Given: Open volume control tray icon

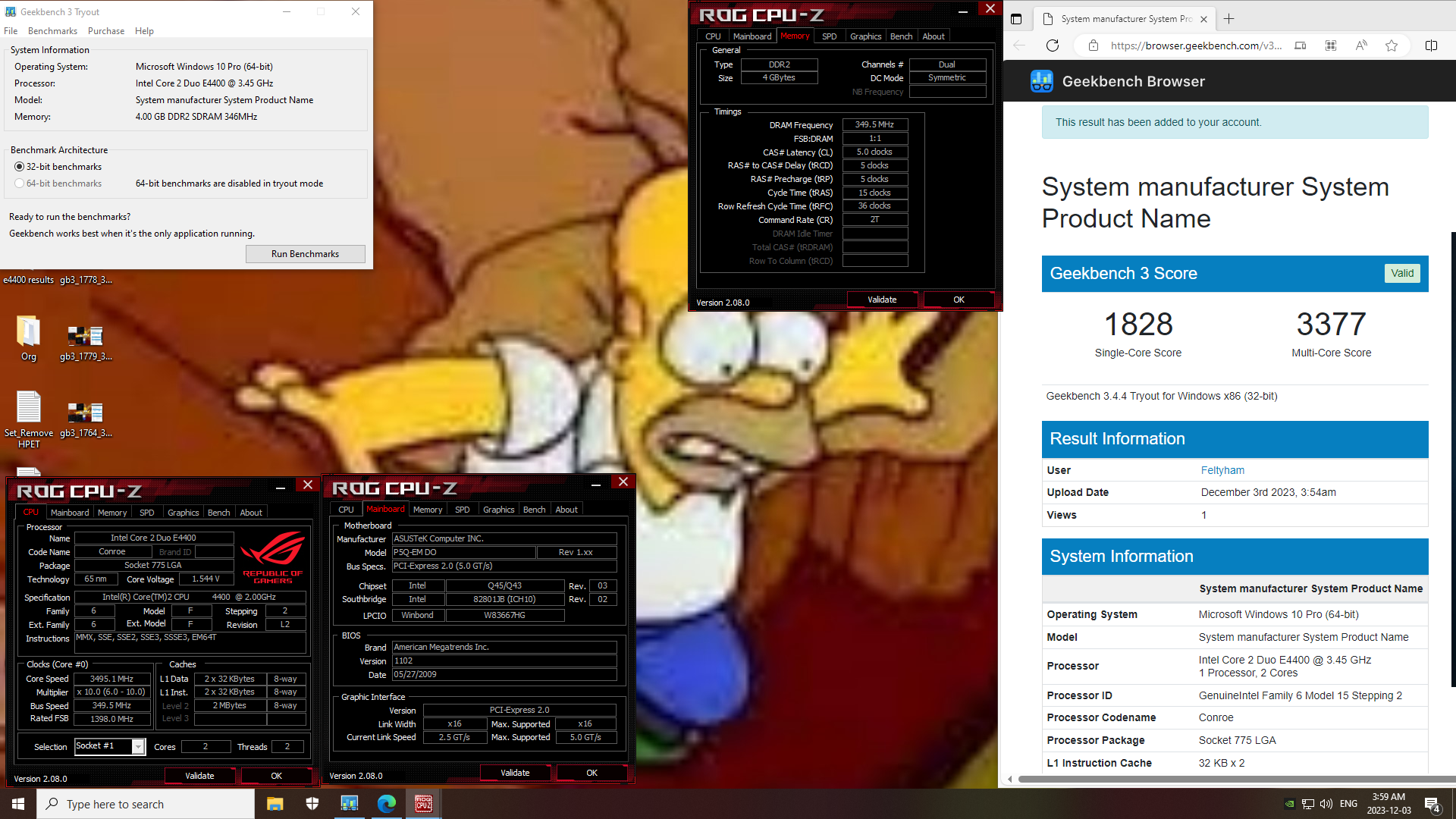Looking at the screenshot, I should coord(1326,804).
